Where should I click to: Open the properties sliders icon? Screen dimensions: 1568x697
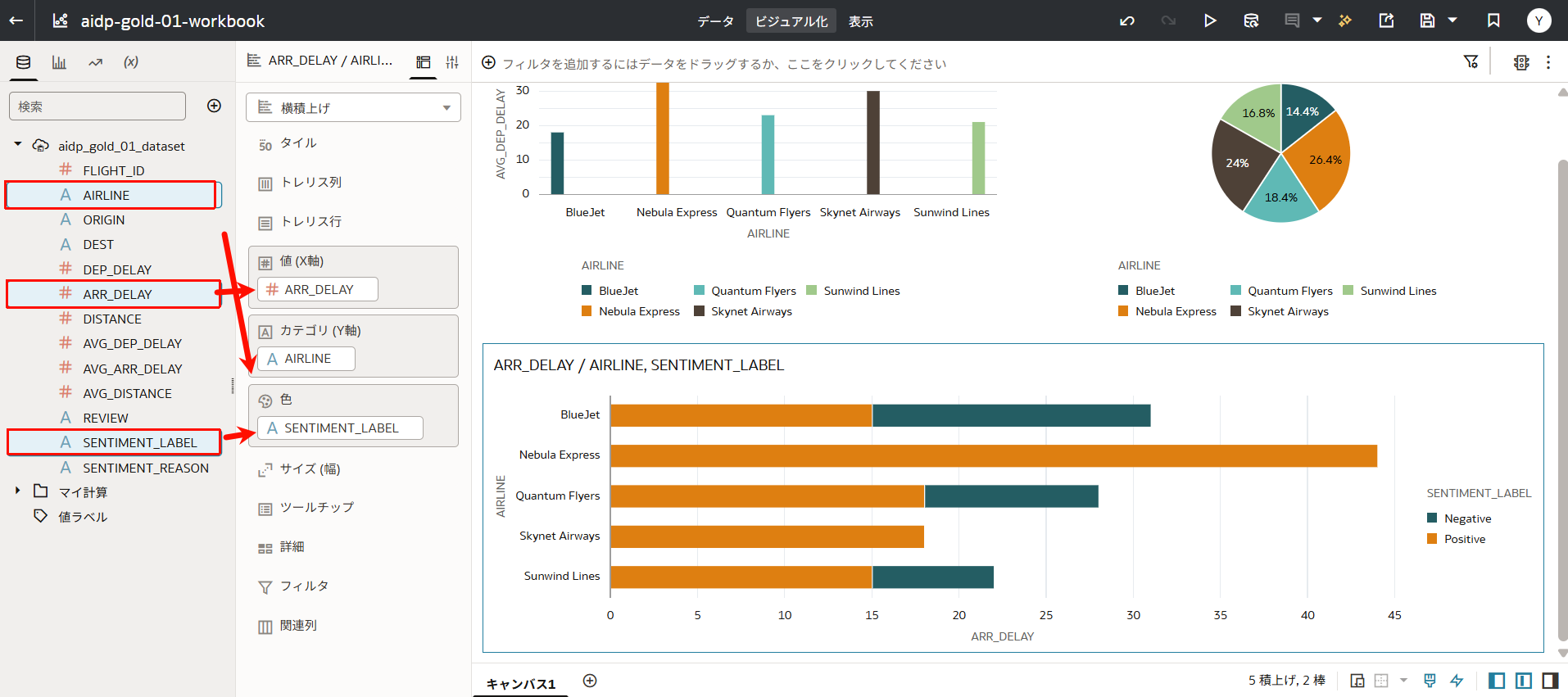[x=452, y=62]
